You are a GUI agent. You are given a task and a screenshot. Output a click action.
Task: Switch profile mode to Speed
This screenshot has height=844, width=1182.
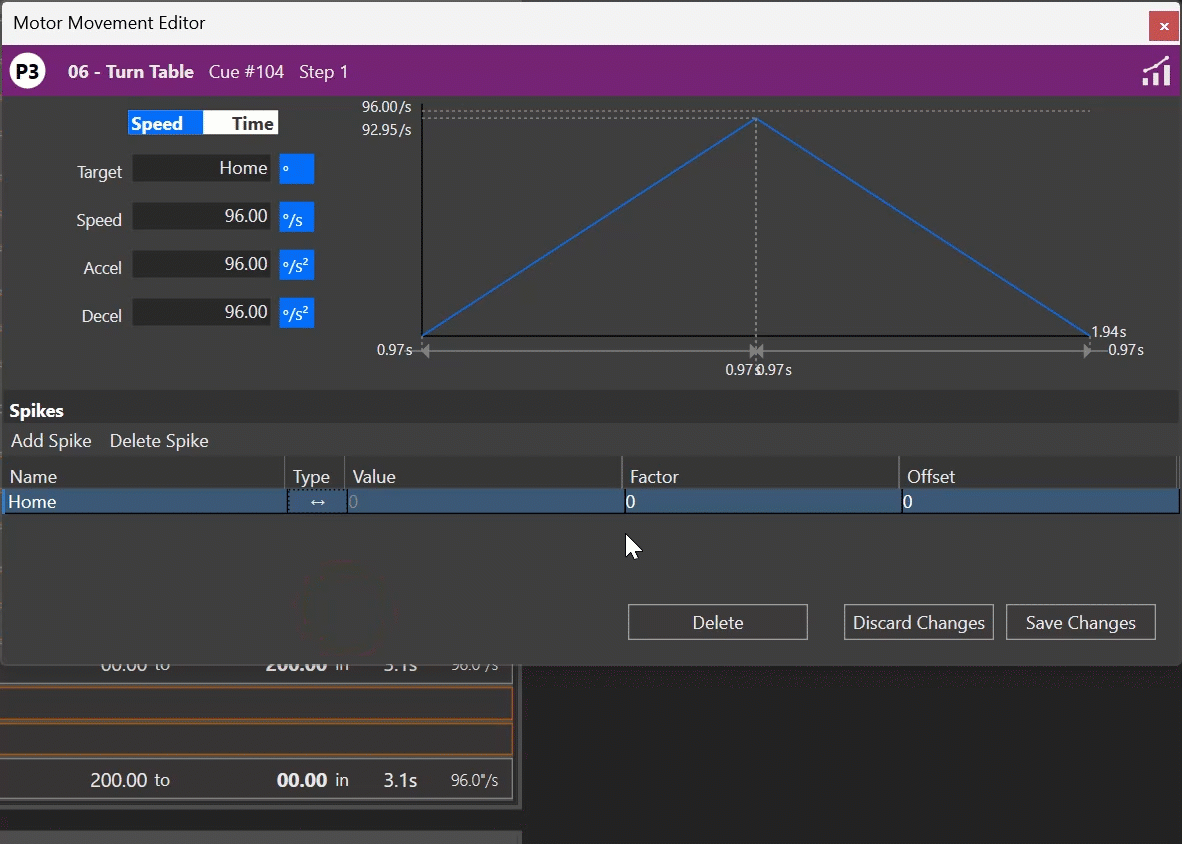pos(165,123)
